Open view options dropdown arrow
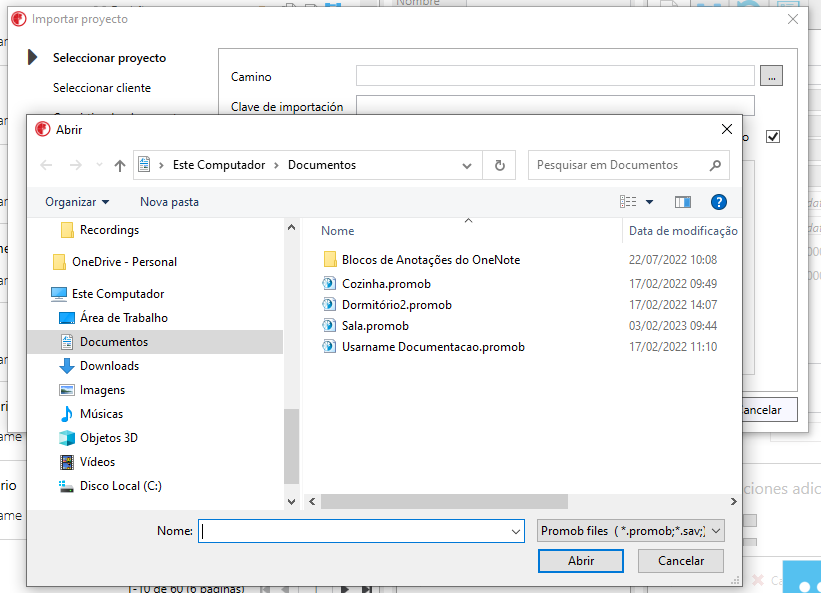The image size is (821, 593). (649, 202)
